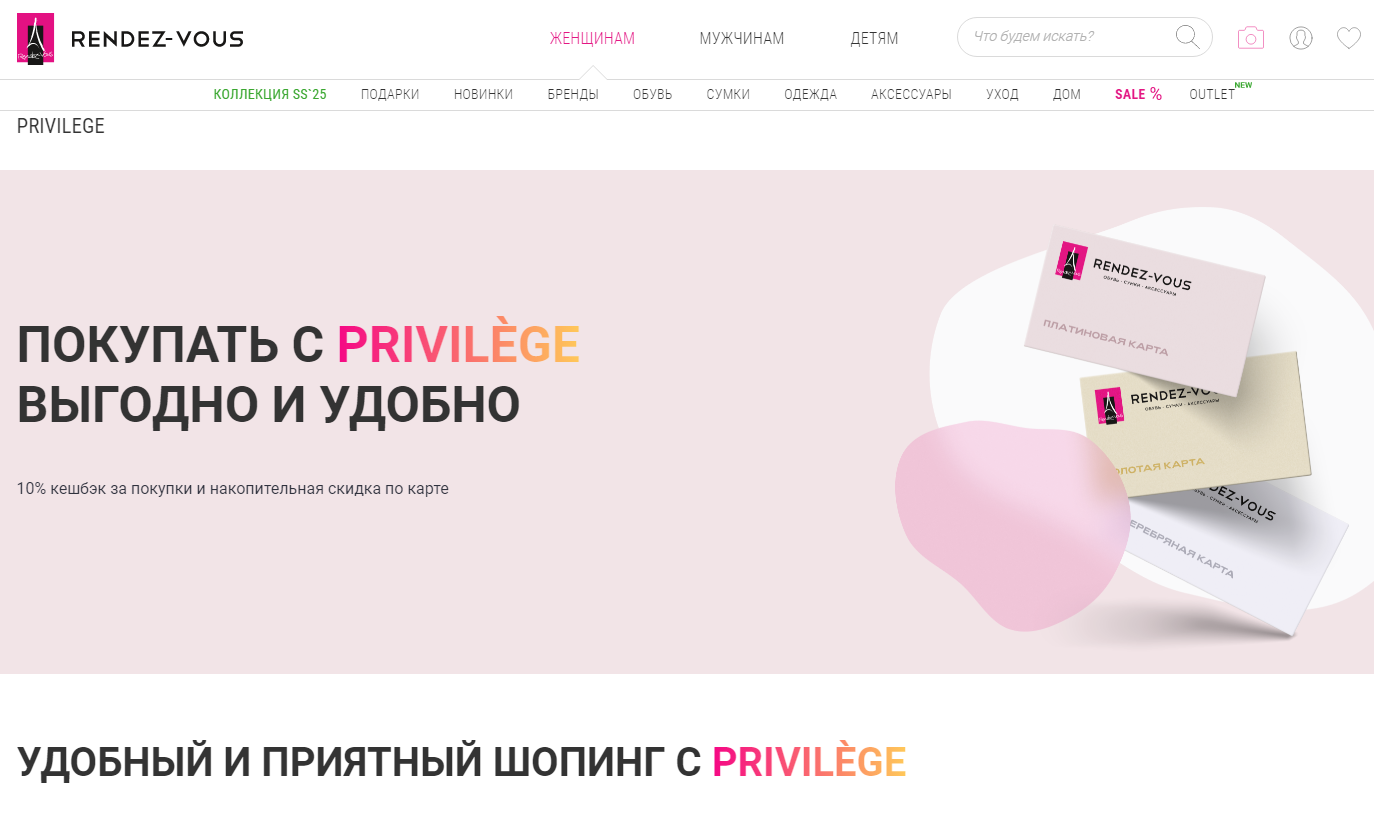Go to the SALE % section
This screenshot has width=1374, height=828.
pyautogui.click(x=1138, y=94)
